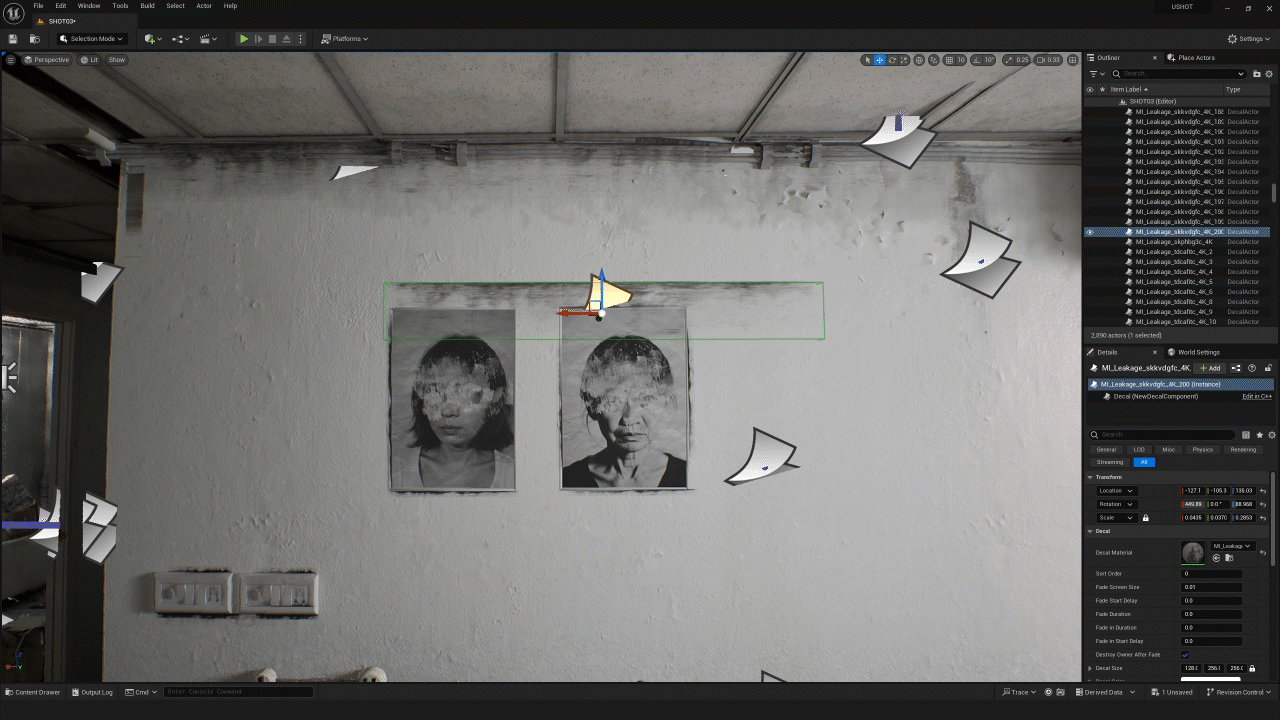Open the Blueprints toolbar menu

pos(181,39)
